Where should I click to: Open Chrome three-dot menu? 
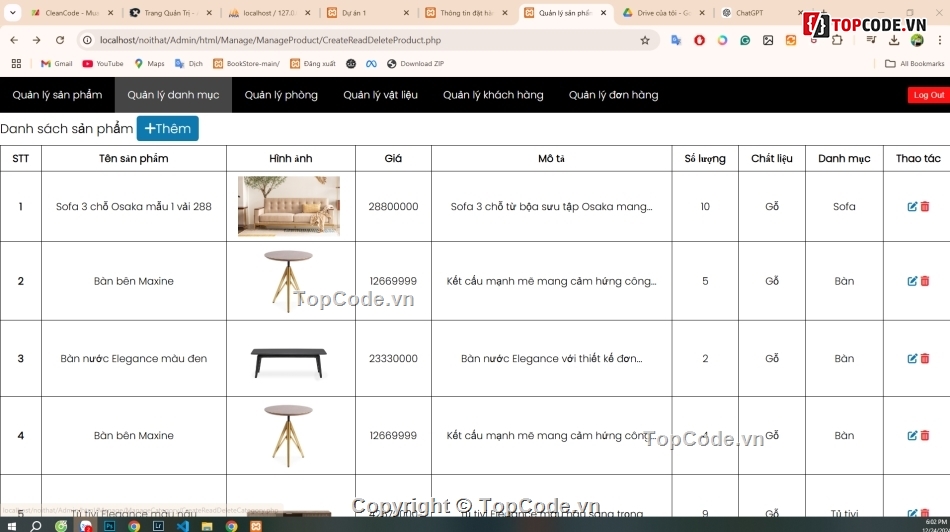940,40
